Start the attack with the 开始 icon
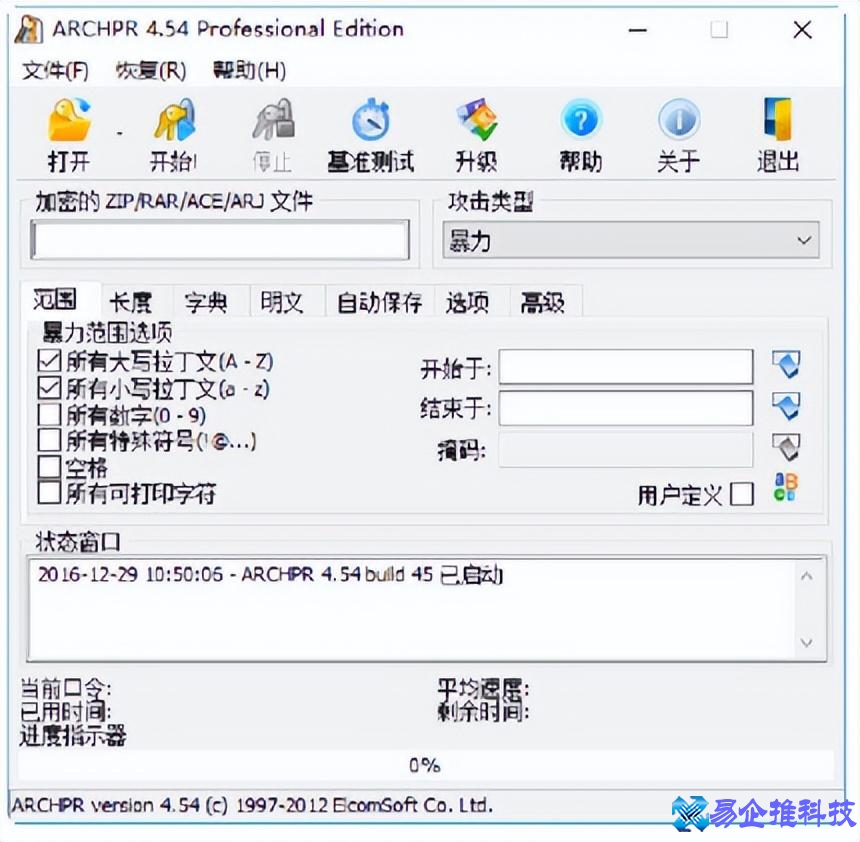 coord(173,122)
